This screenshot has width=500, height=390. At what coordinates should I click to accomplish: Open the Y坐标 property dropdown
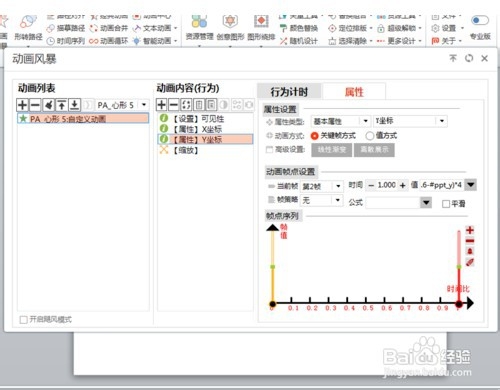point(442,121)
